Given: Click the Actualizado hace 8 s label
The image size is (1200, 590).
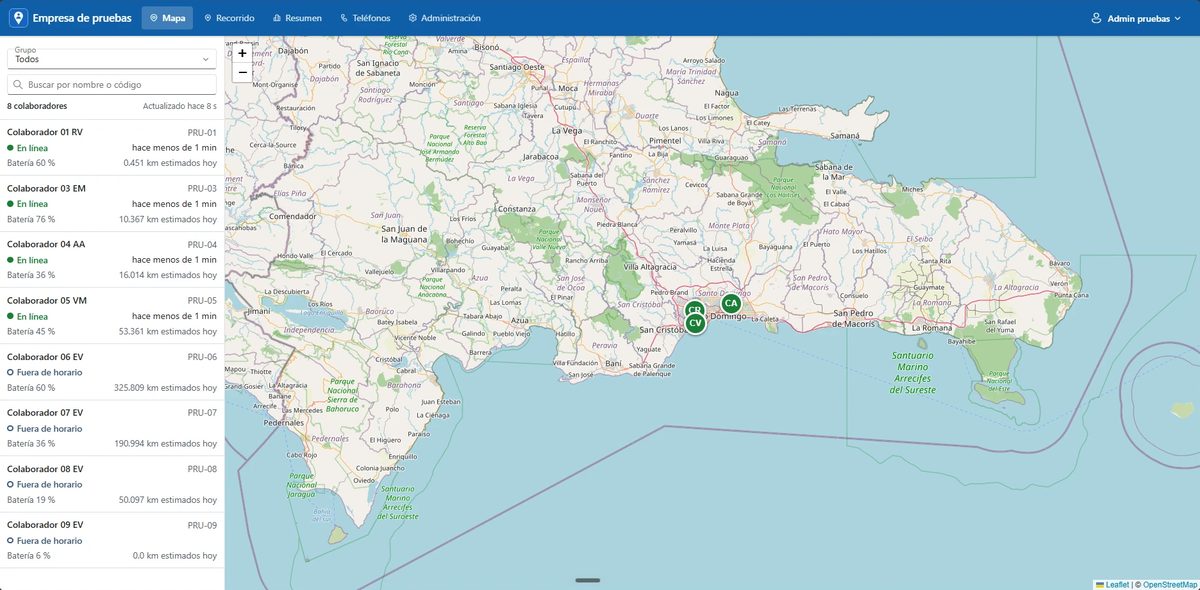Looking at the screenshot, I should 180,105.
